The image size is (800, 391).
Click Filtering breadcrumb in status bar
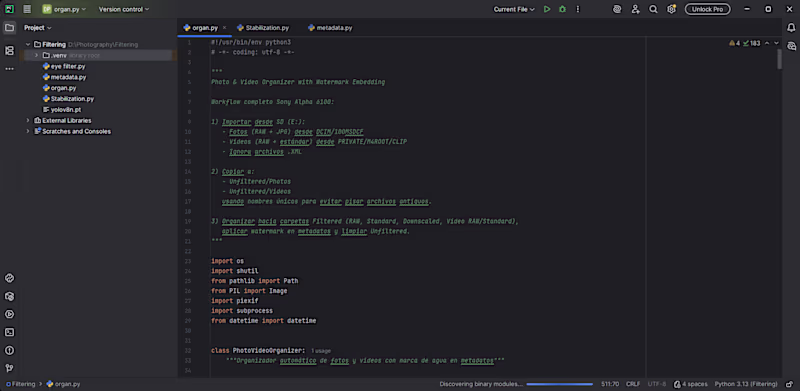[x=21, y=384]
